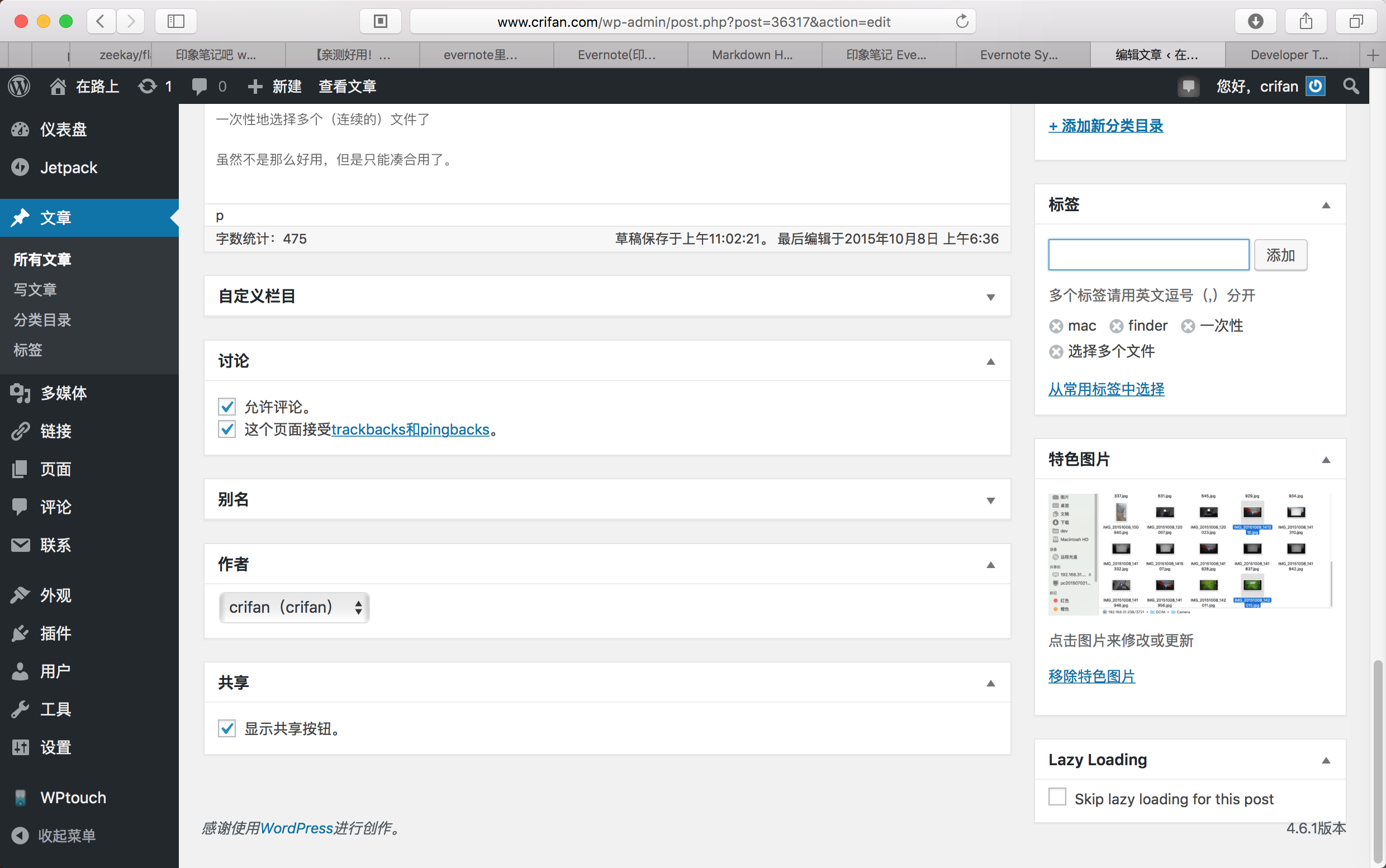Viewport: 1386px width, 868px height.
Task: Uncheck the allow comments checkbox
Action: (x=227, y=407)
